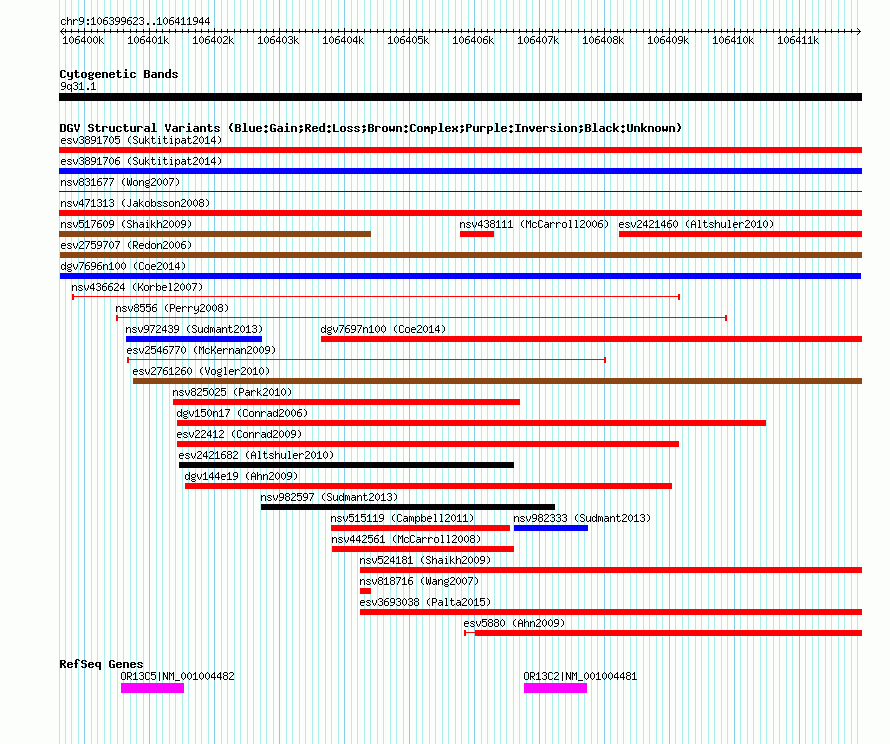
Task: Click the chr9:106399623..106411944 region label
Action: coord(135,21)
